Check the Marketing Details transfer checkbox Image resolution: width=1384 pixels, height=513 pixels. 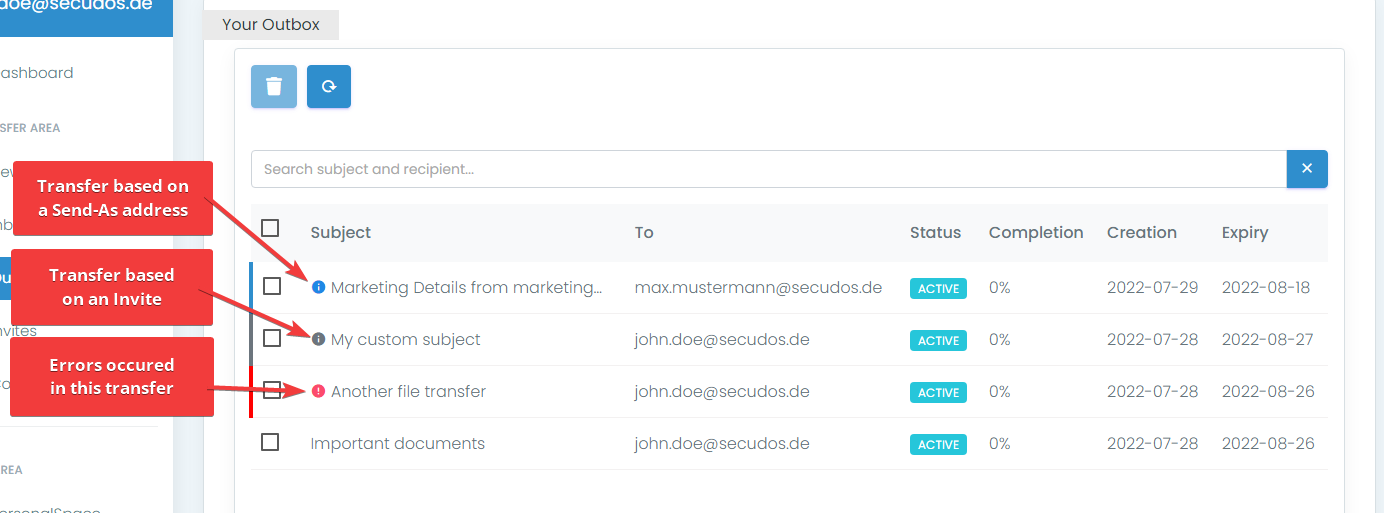click(272, 286)
